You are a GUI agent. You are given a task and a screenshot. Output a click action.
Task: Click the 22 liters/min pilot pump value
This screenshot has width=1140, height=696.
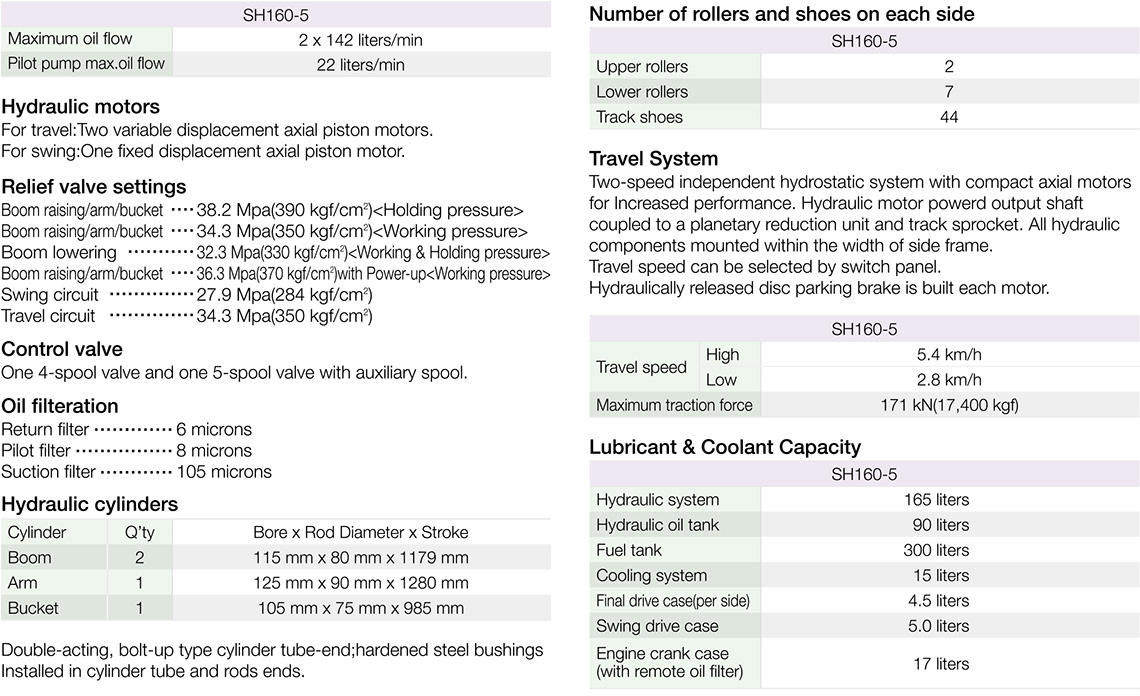point(361,65)
